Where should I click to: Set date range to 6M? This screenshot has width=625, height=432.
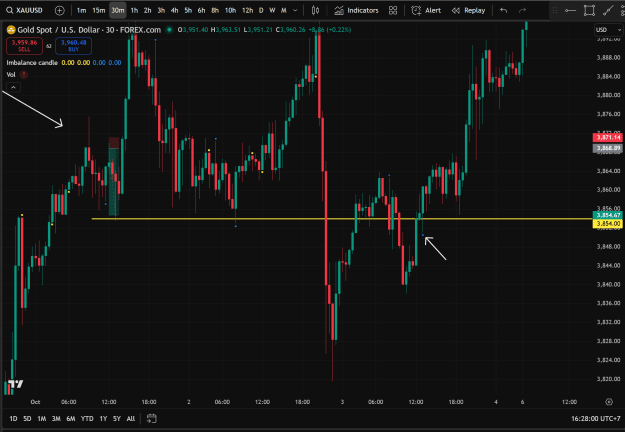point(71,418)
